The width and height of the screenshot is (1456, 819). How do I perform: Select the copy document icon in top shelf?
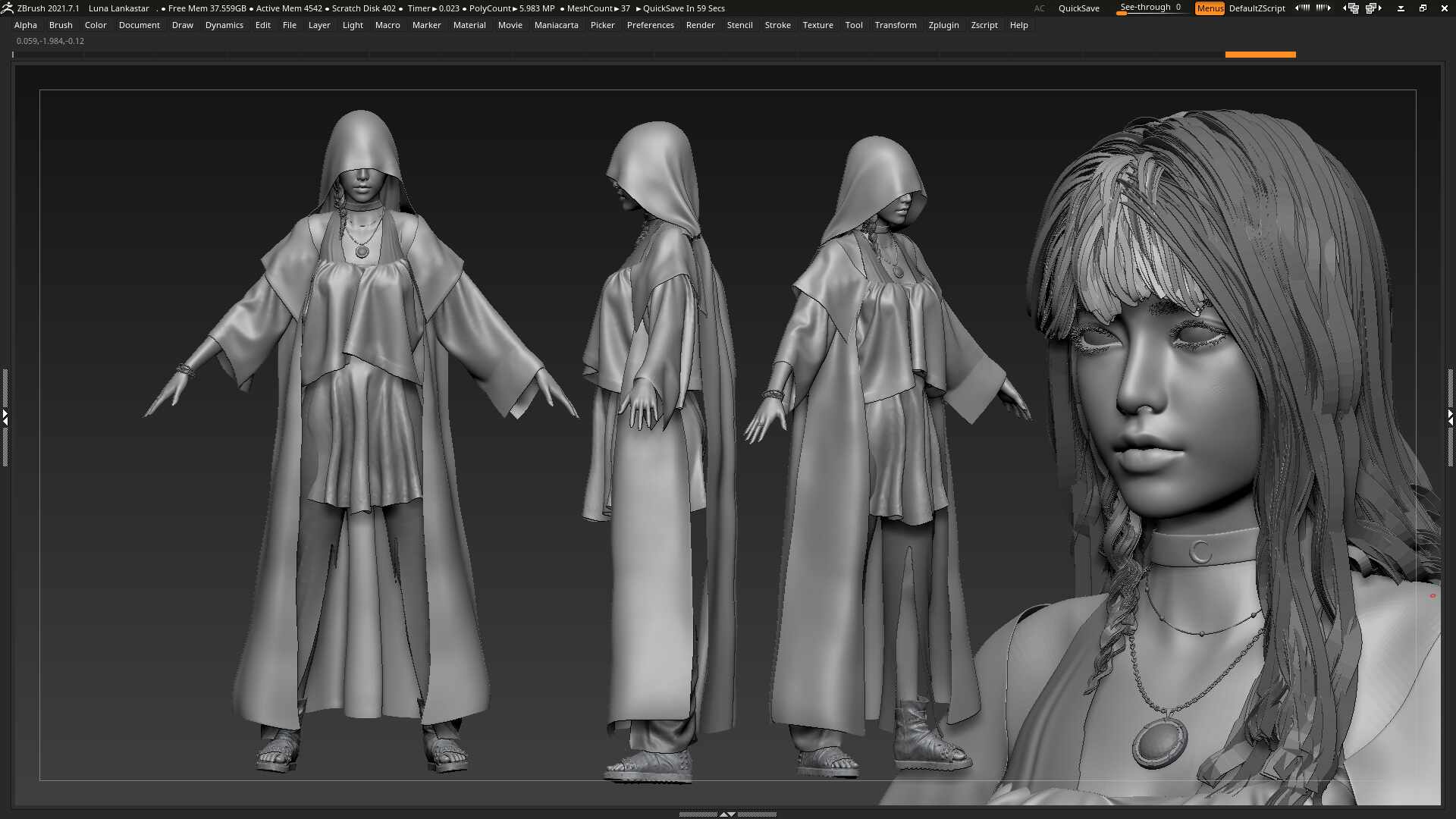point(1354,8)
